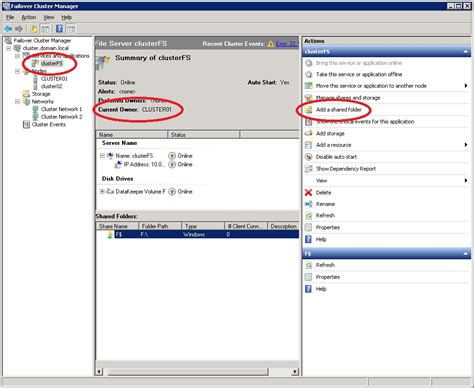
Task: Choose Show Dependency Report
Action: 346,169
